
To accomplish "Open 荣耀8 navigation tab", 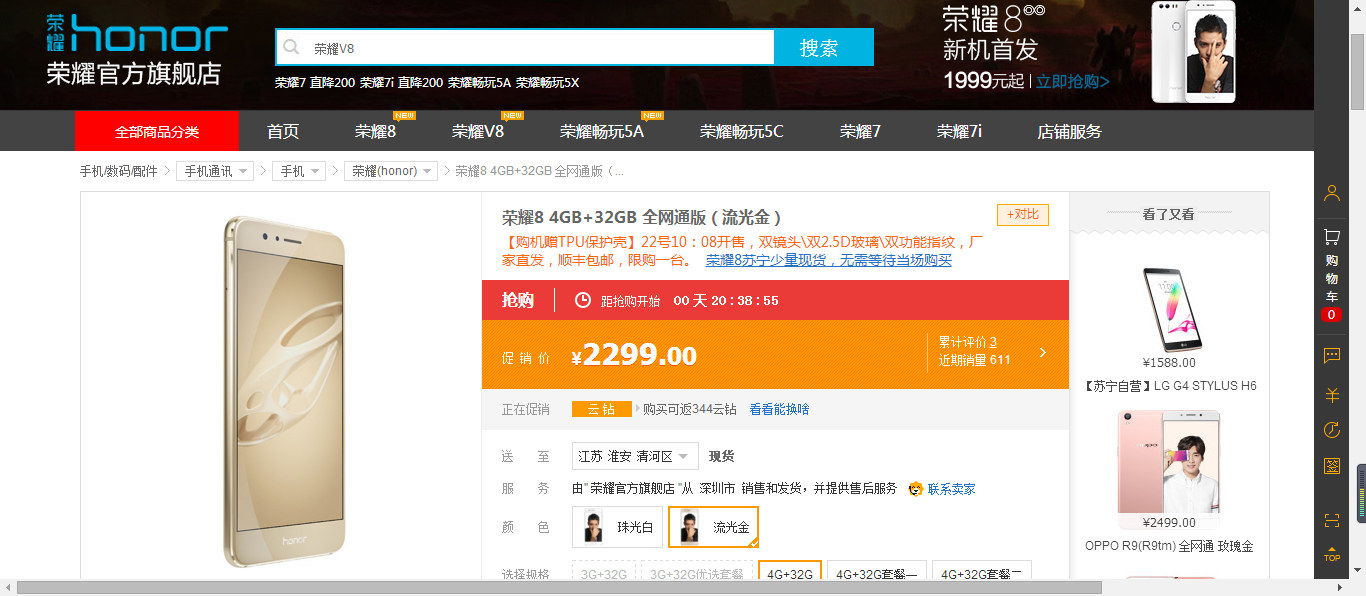I will 375,131.
